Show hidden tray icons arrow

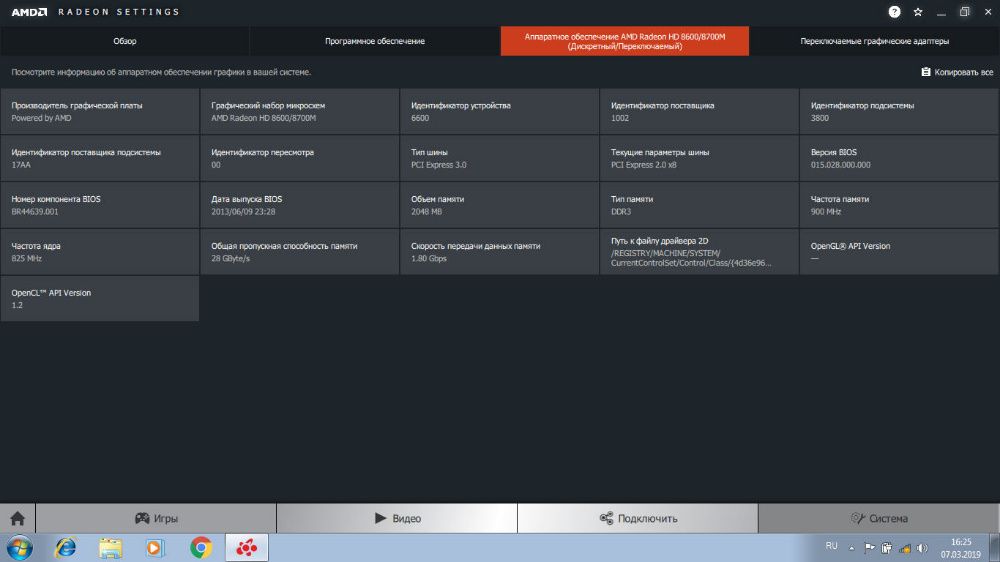(x=851, y=548)
